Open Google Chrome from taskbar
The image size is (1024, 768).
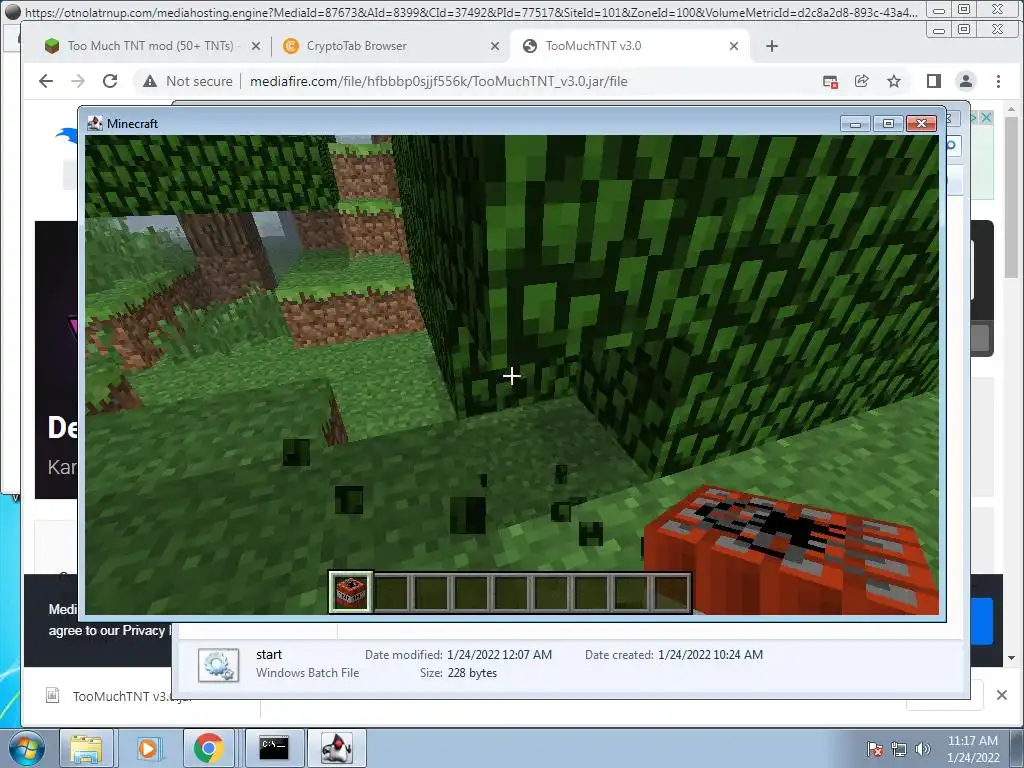209,748
